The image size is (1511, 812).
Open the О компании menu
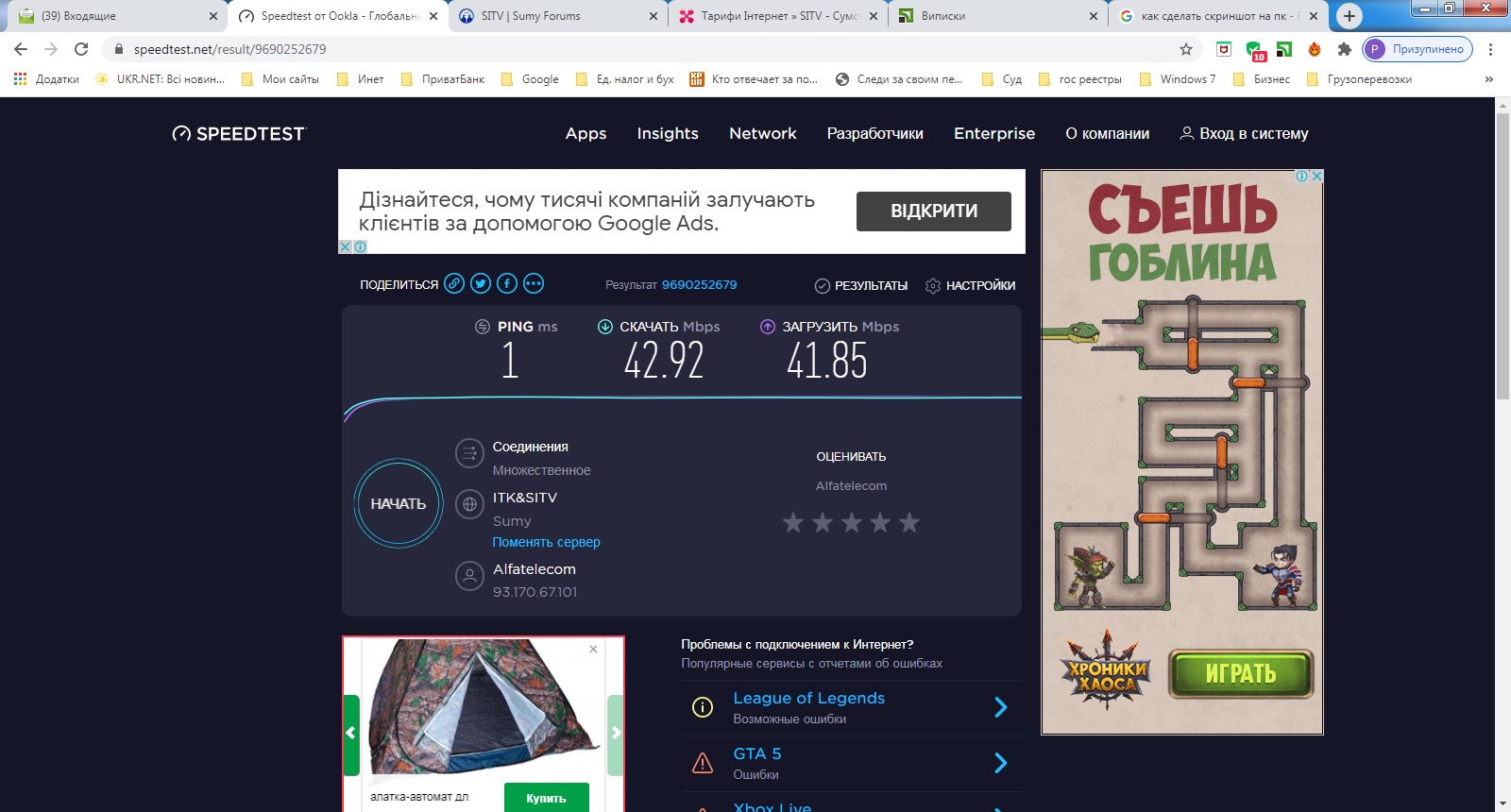[1108, 134]
